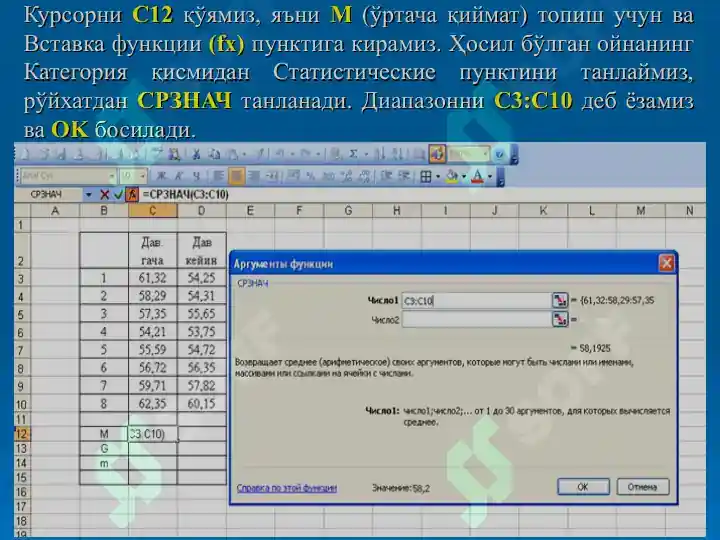Toggle Italic (К) formatting
This screenshot has width=720, height=540.
179,176
